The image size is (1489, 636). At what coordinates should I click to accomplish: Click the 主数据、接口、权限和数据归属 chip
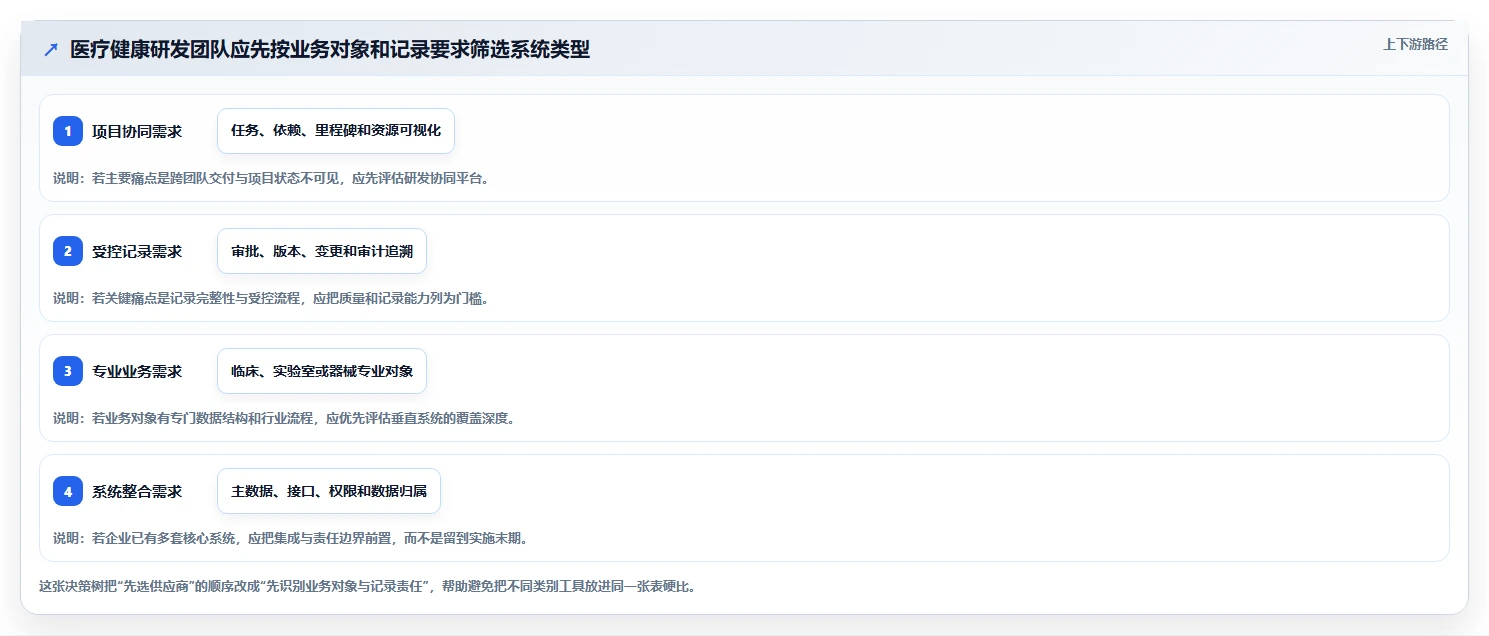coord(329,491)
